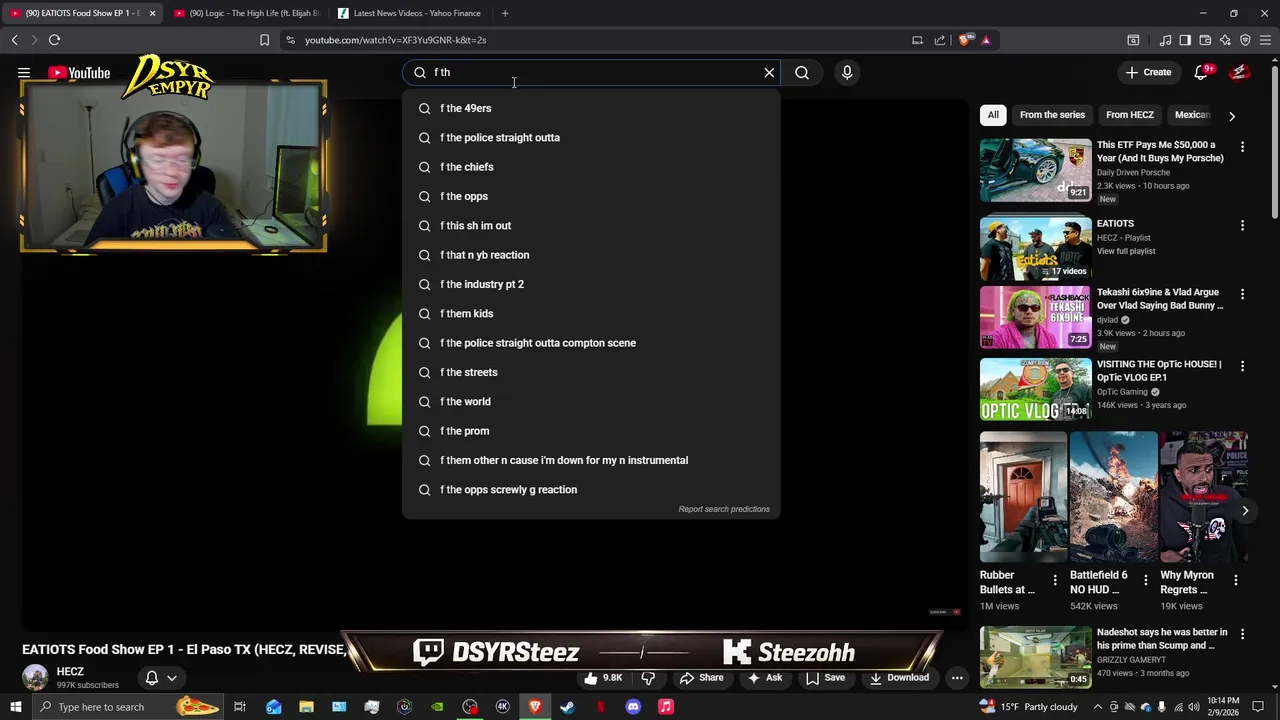Open the Brave VPN shield icon
Viewport: 1280px width, 720px height.
(1245, 40)
